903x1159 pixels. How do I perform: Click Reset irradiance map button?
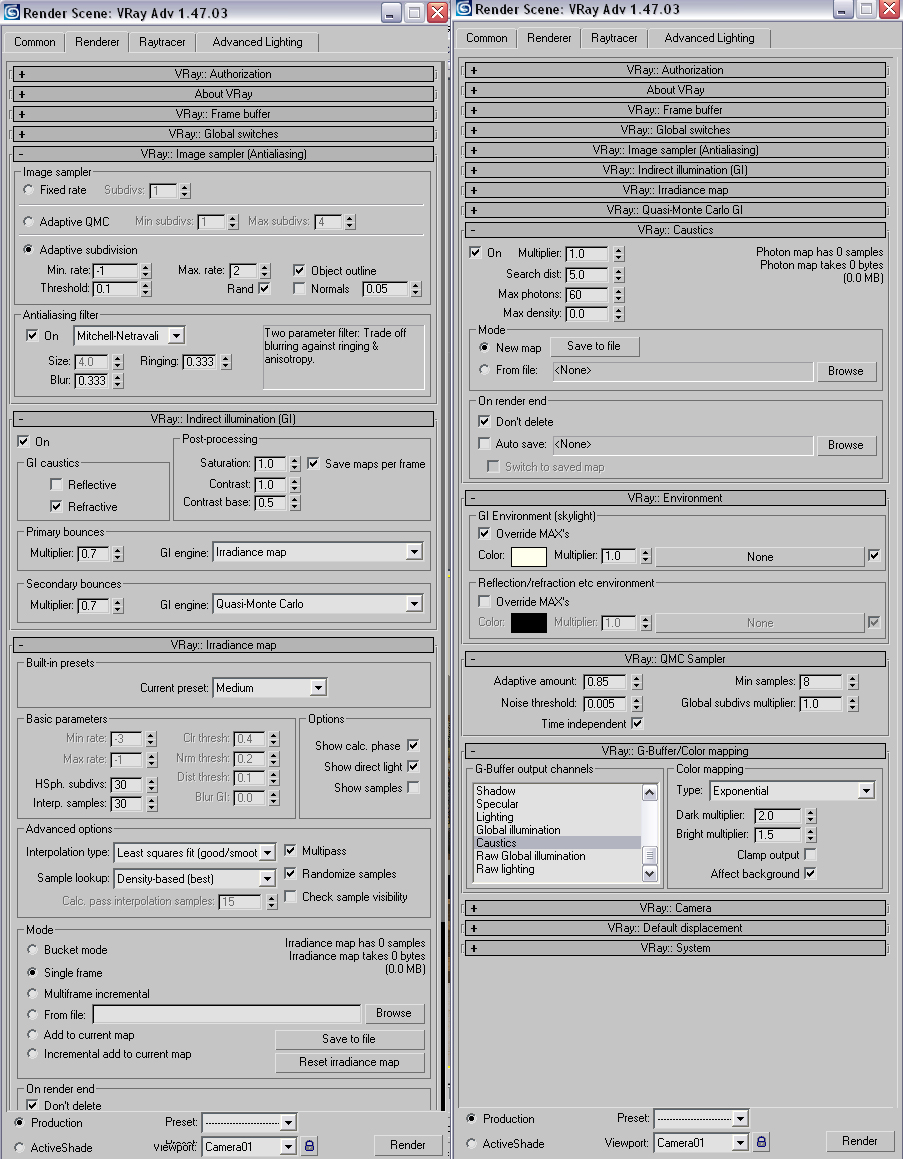point(350,1062)
